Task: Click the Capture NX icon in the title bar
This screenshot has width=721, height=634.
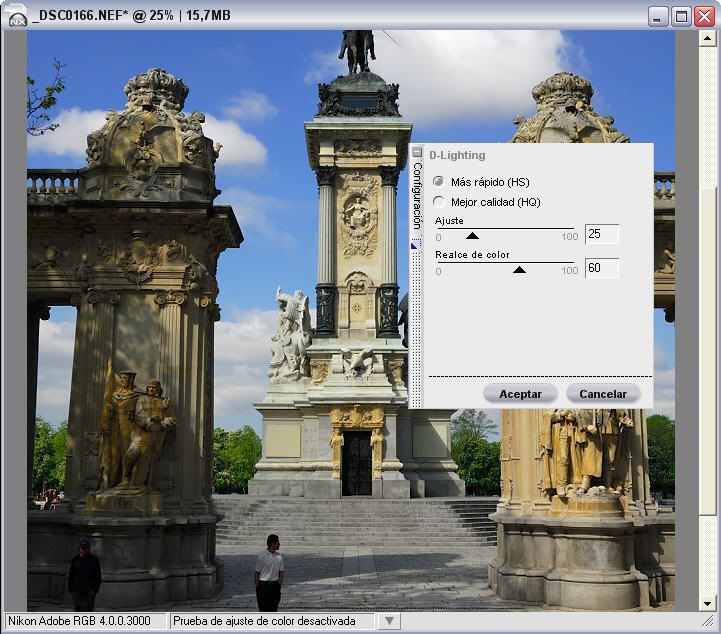Action: pos(17,16)
